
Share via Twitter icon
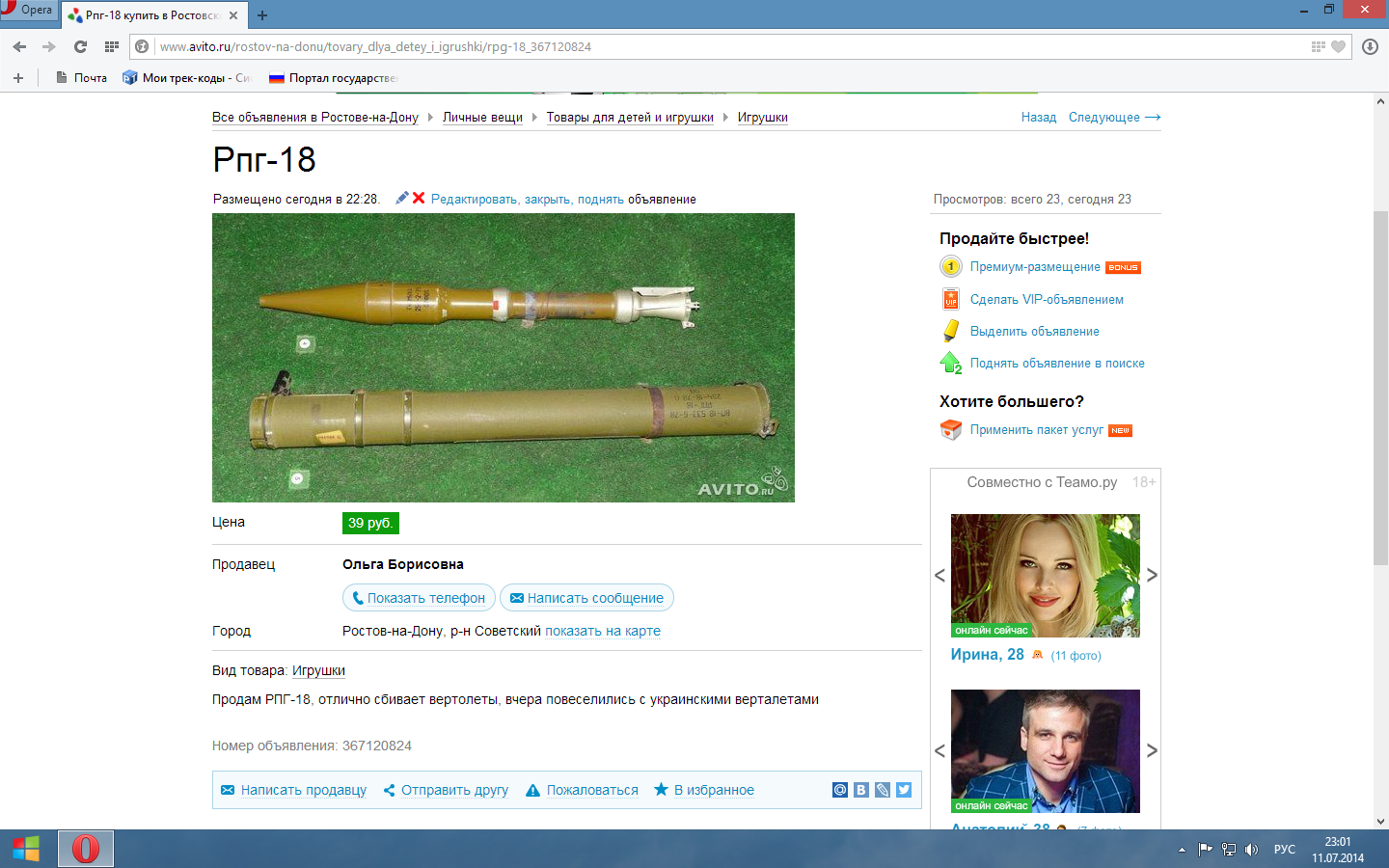coord(904,790)
